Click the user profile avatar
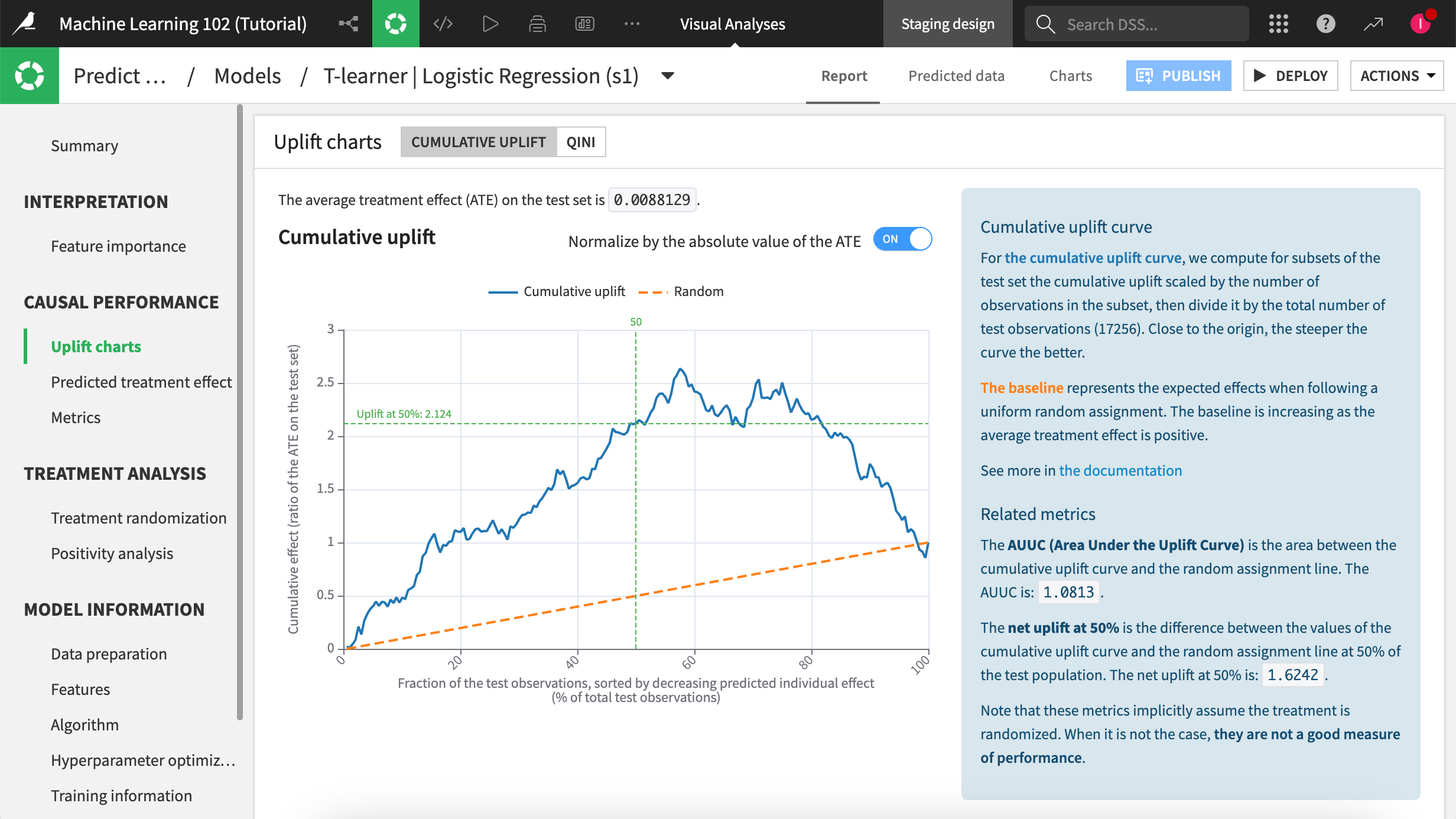1456x819 pixels. tap(1421, 24)
